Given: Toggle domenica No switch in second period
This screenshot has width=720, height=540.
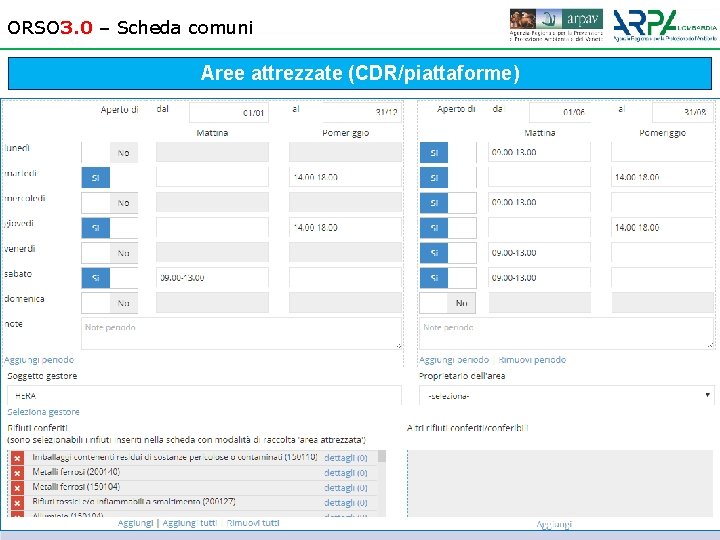Looking at the screenshot, I should (x=448, y=303).
